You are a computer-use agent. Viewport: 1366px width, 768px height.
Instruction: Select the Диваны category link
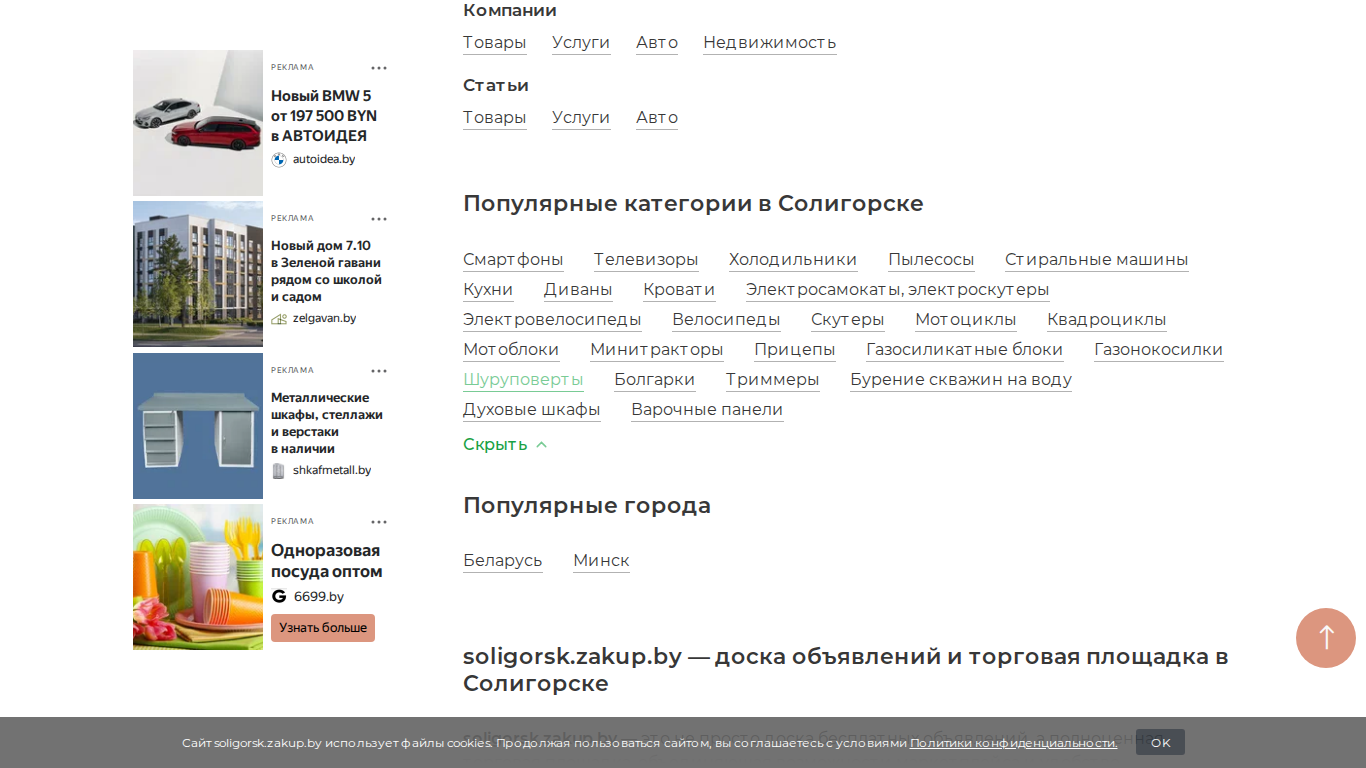[578, 289]
